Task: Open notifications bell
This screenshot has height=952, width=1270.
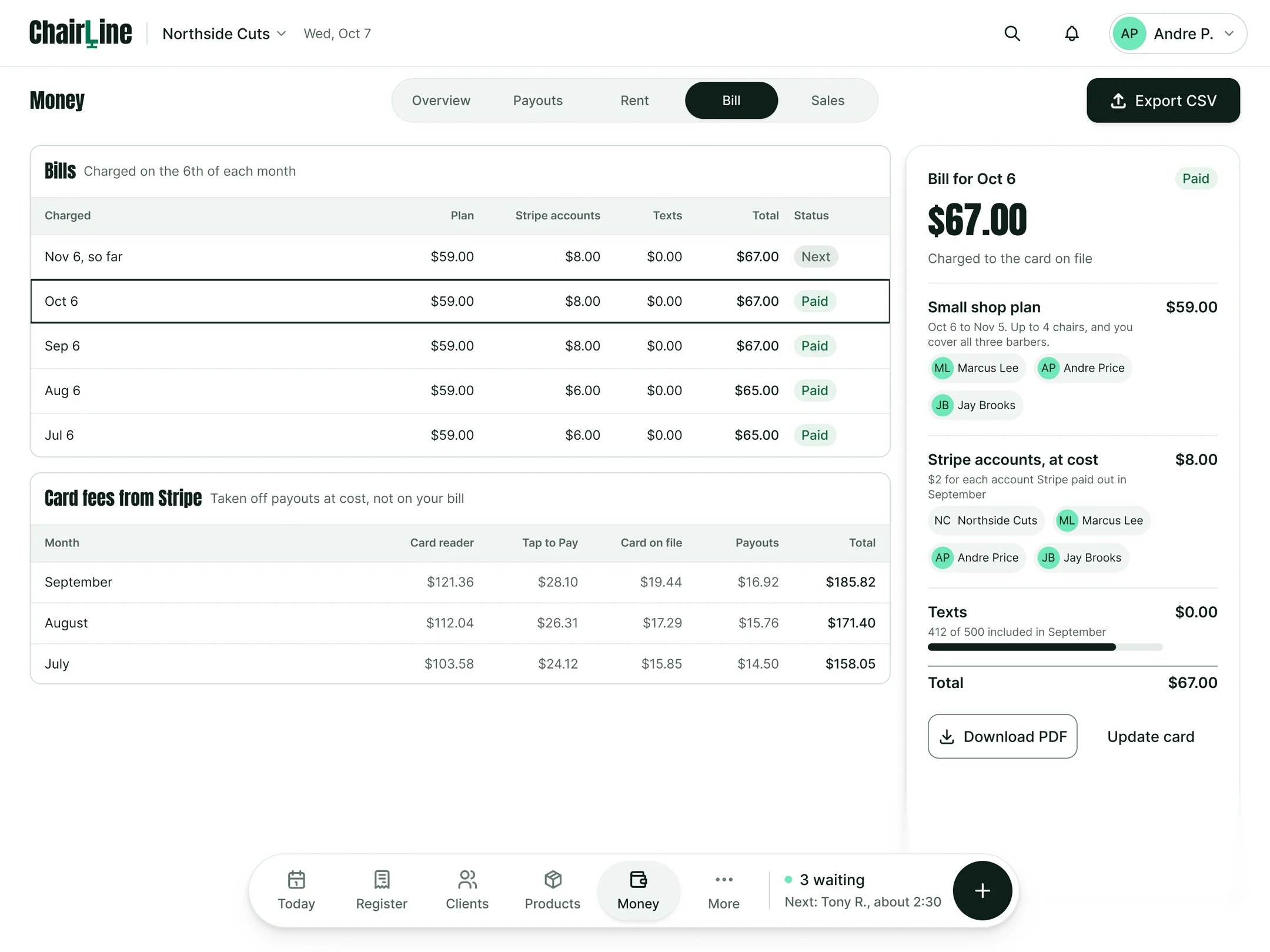Action: point(1071,34)
